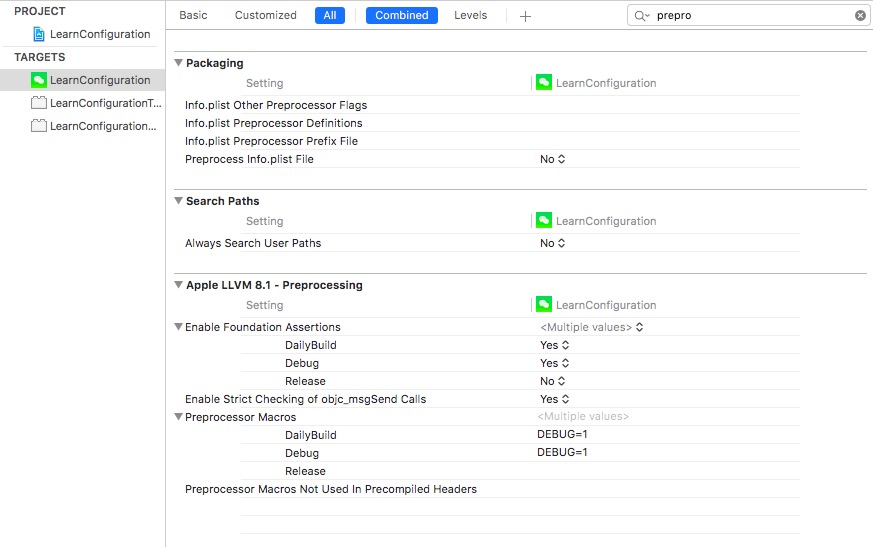Open Enable Foundation Assertions Multiple values popup

coord(592,327)
